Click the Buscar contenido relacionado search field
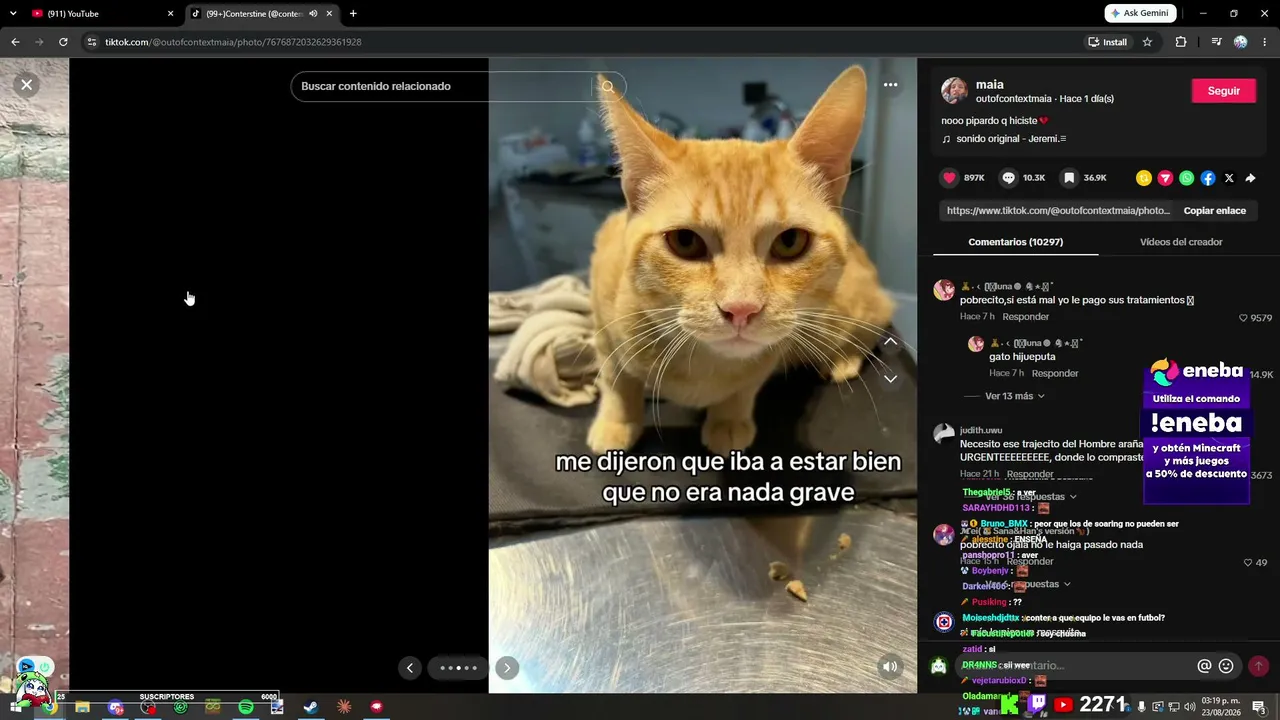 click(x=445, y=87)
